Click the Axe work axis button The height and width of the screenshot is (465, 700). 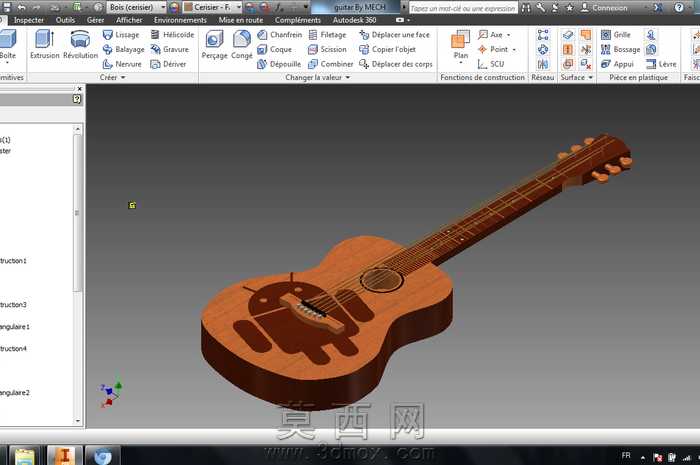click(x=491, y=34)
